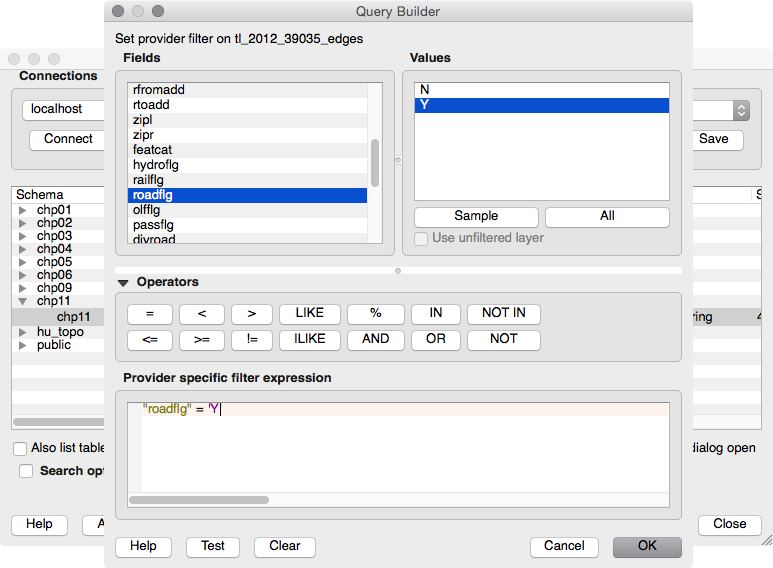This screenshot has height=568, width=773.
Task: Select the hydroflg field
Action: coord(156,165)
